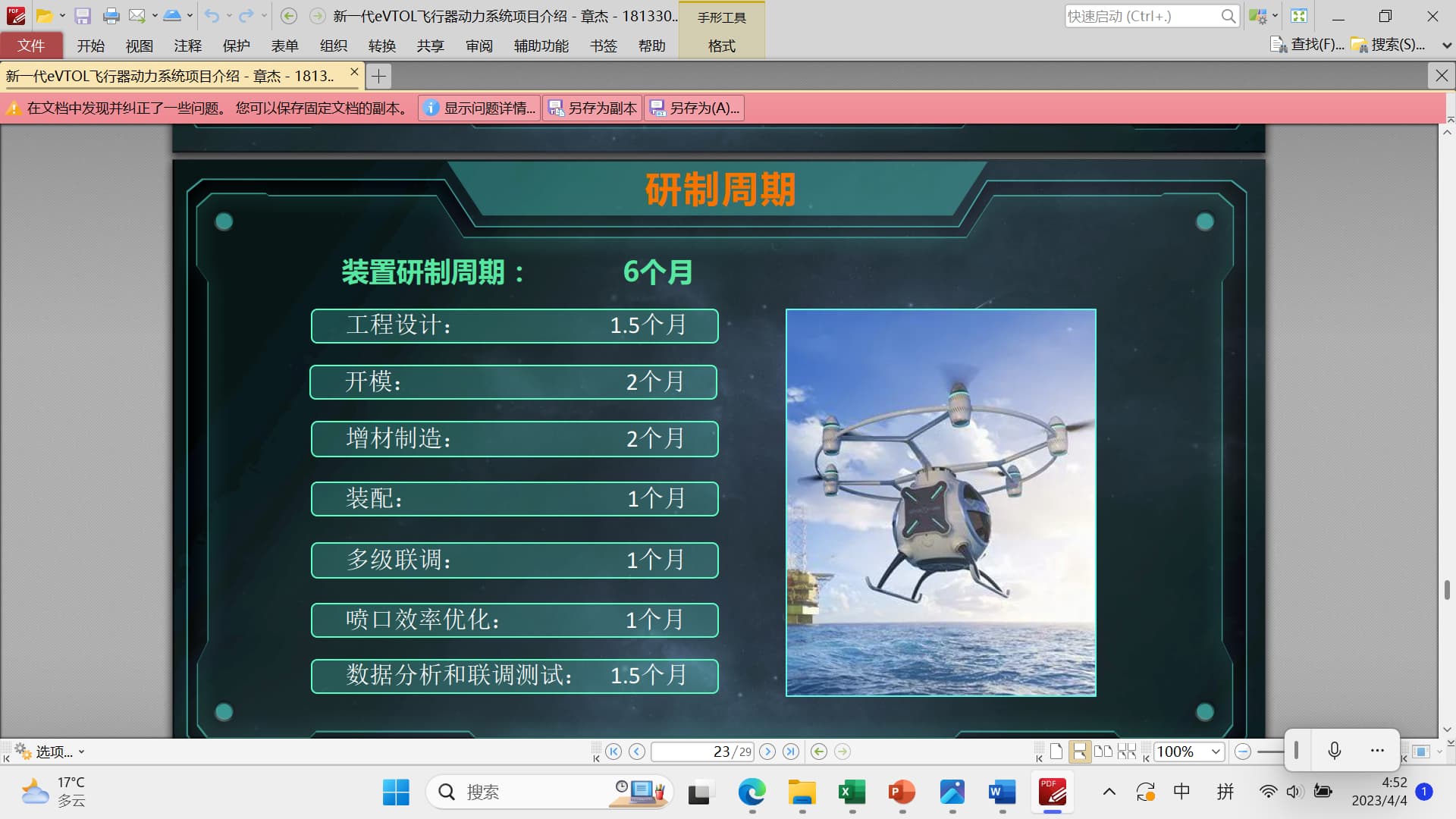The width and height of the screenshot is (1456, 819).
Task: Click the zoom out minus button
Action: (1242, 752)
